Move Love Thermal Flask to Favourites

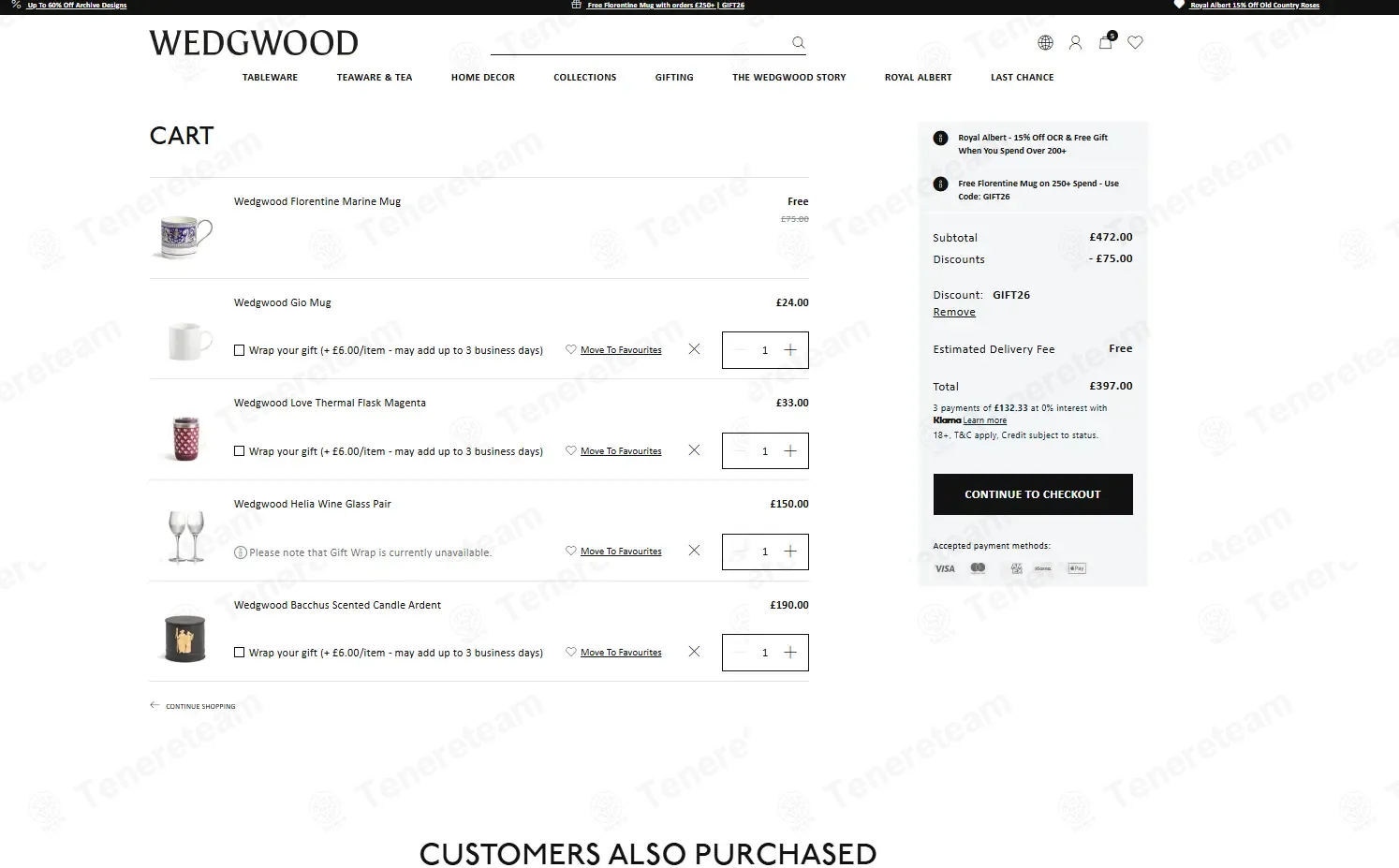621,451
